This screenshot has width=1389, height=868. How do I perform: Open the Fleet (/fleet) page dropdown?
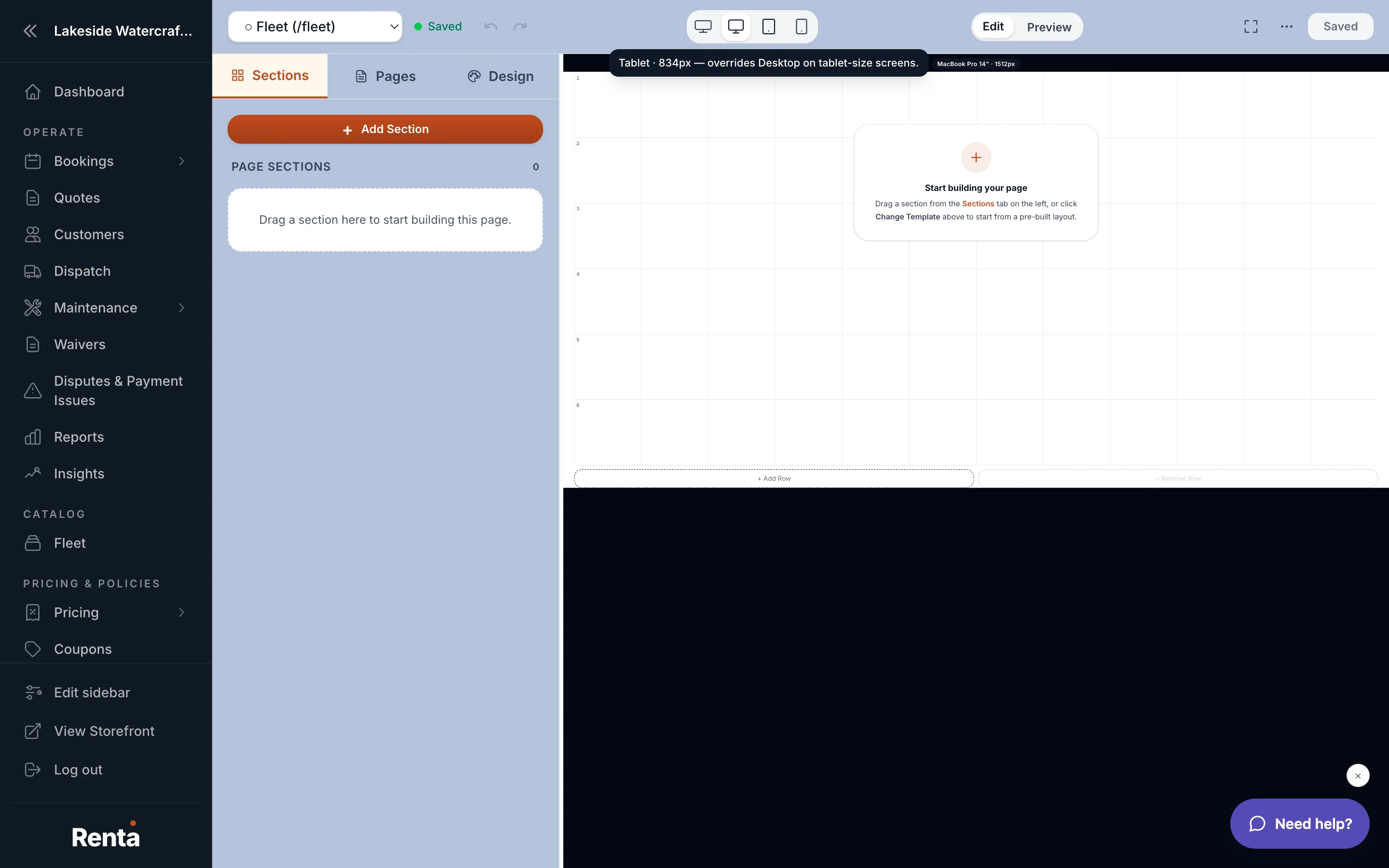coord(315,27)
